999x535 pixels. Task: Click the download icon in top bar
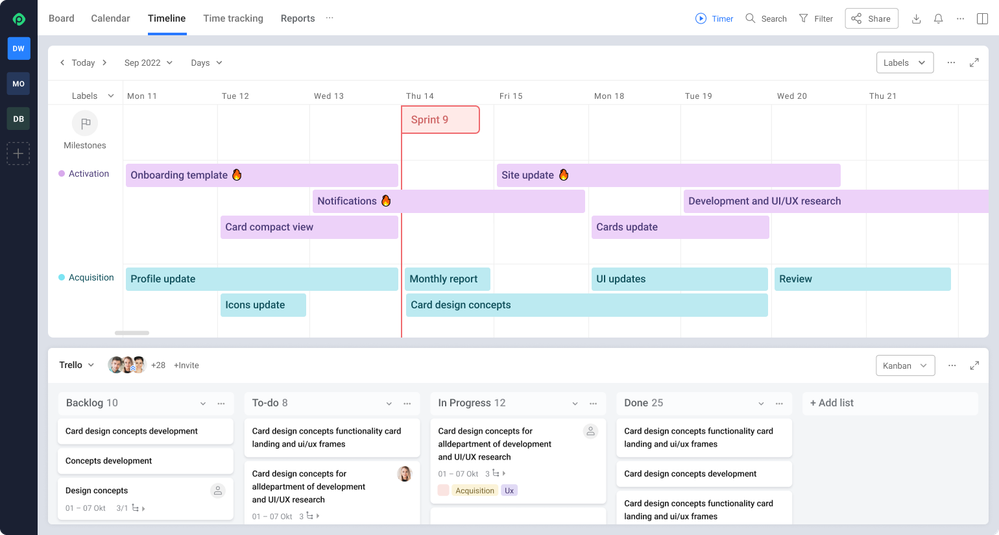(916, 18)
